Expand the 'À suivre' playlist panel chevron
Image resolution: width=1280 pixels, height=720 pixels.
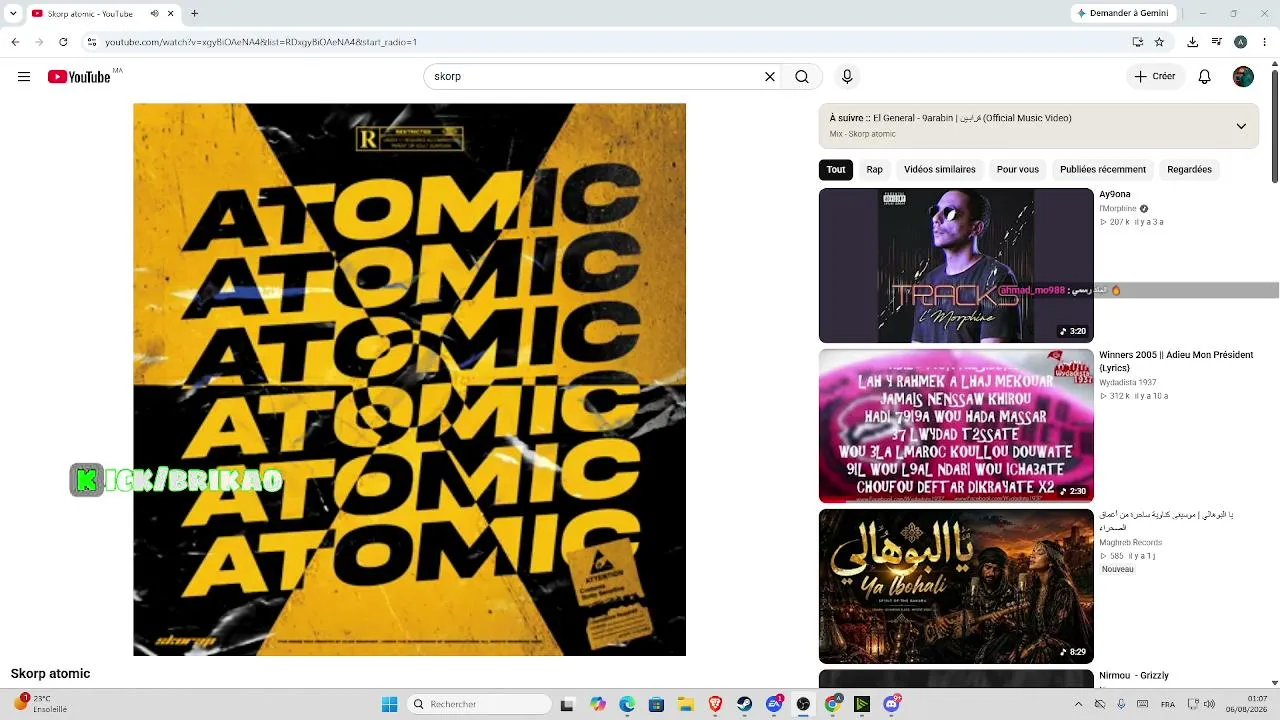(1241, 126)
